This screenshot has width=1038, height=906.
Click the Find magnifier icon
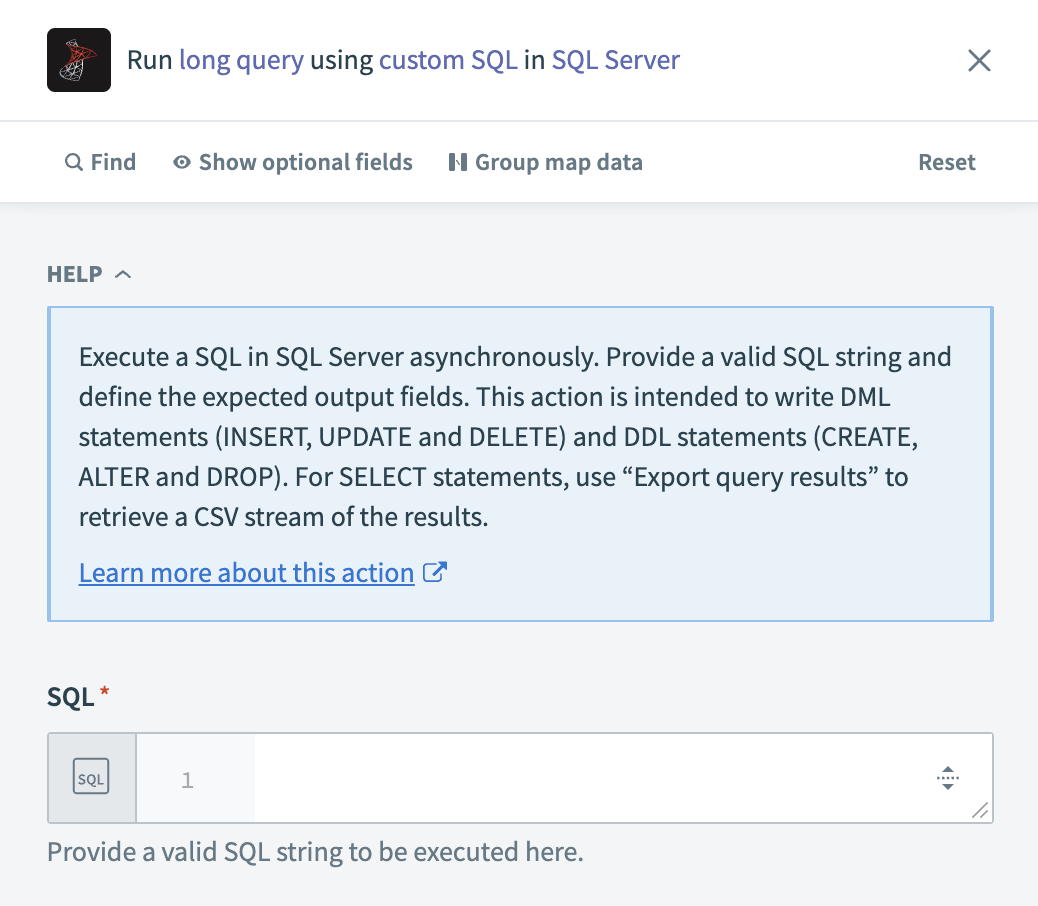tap(73, 161)
